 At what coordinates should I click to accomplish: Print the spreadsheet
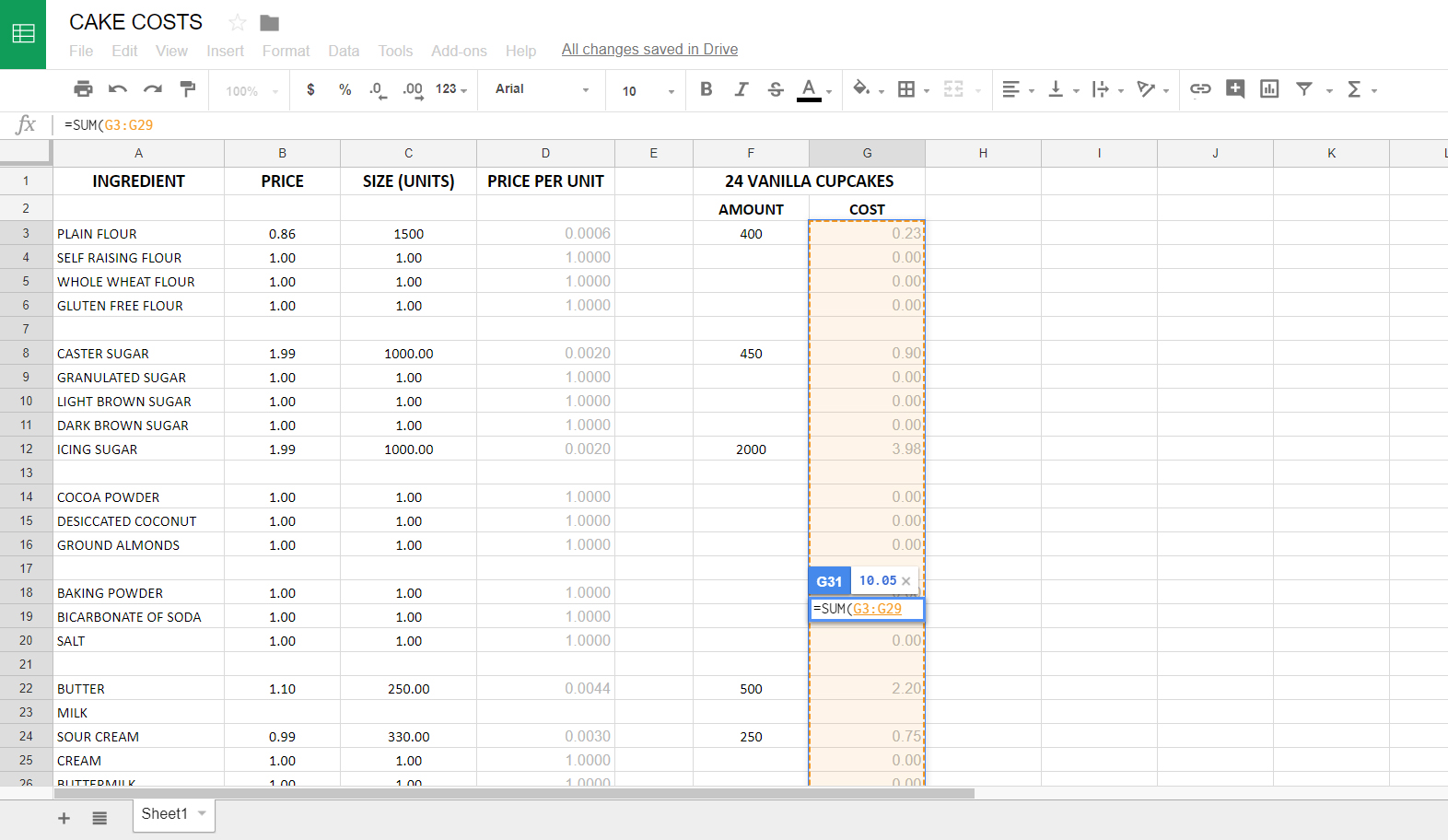[83, 89]
